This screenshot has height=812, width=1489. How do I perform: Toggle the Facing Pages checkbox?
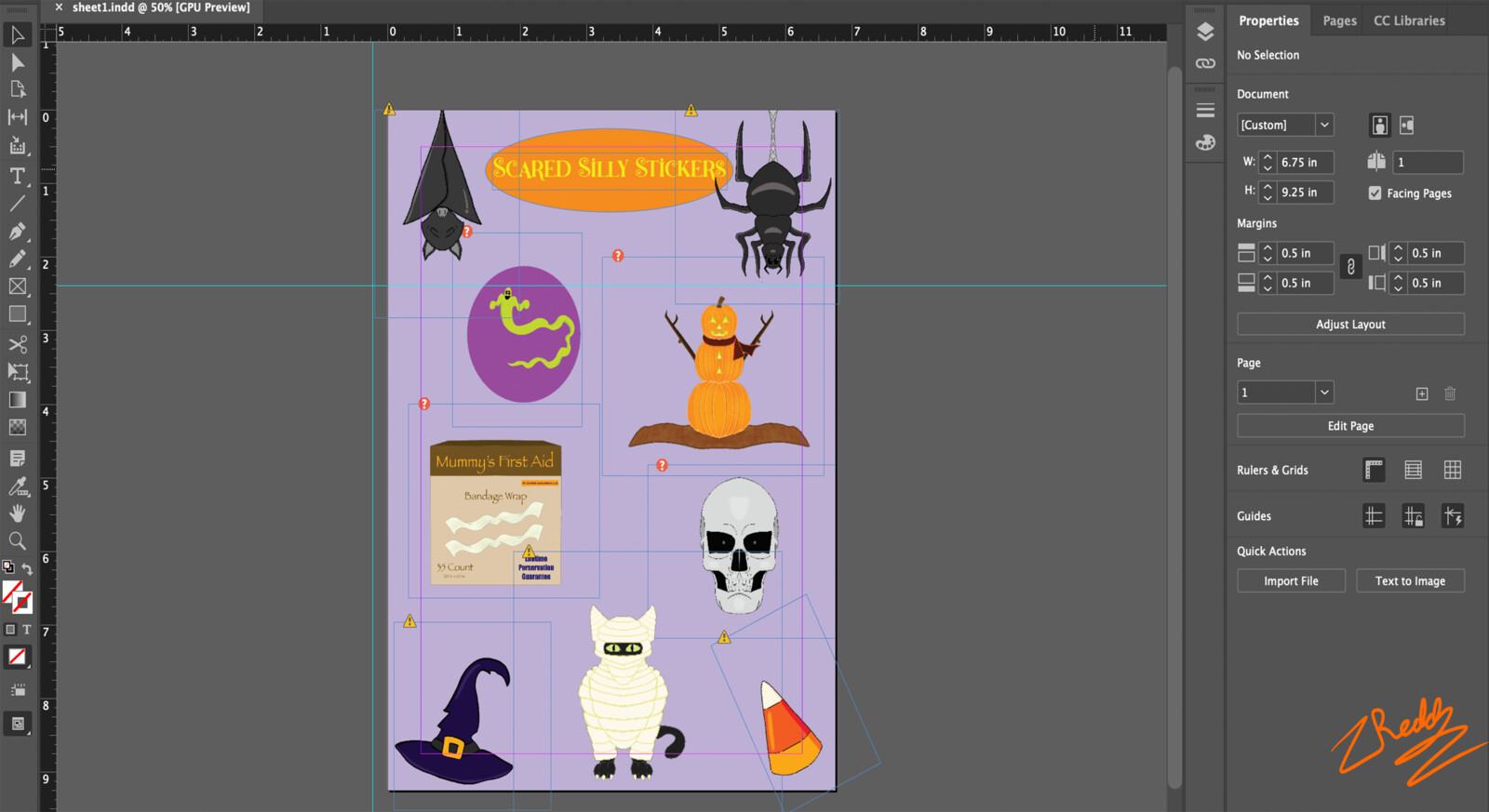[x=1375, y=193]
